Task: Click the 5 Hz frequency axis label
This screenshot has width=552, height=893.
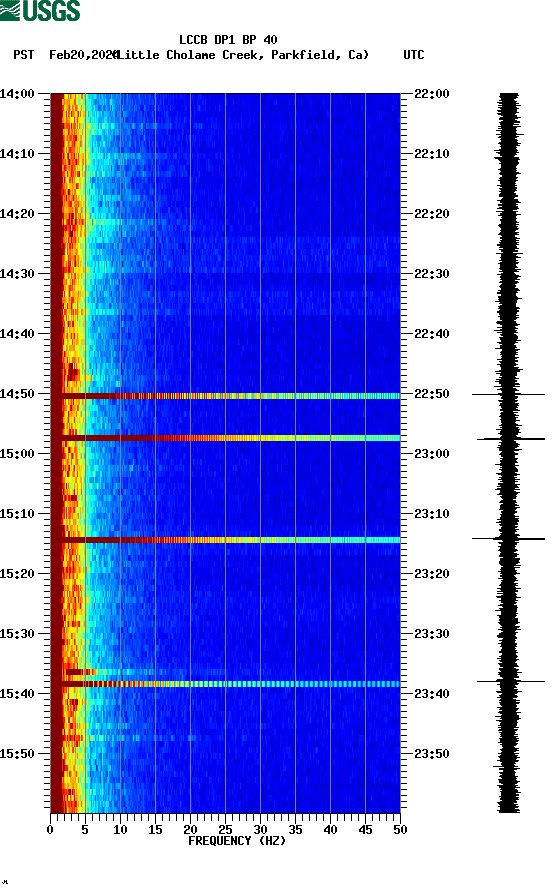Action: tap(85, 830)
